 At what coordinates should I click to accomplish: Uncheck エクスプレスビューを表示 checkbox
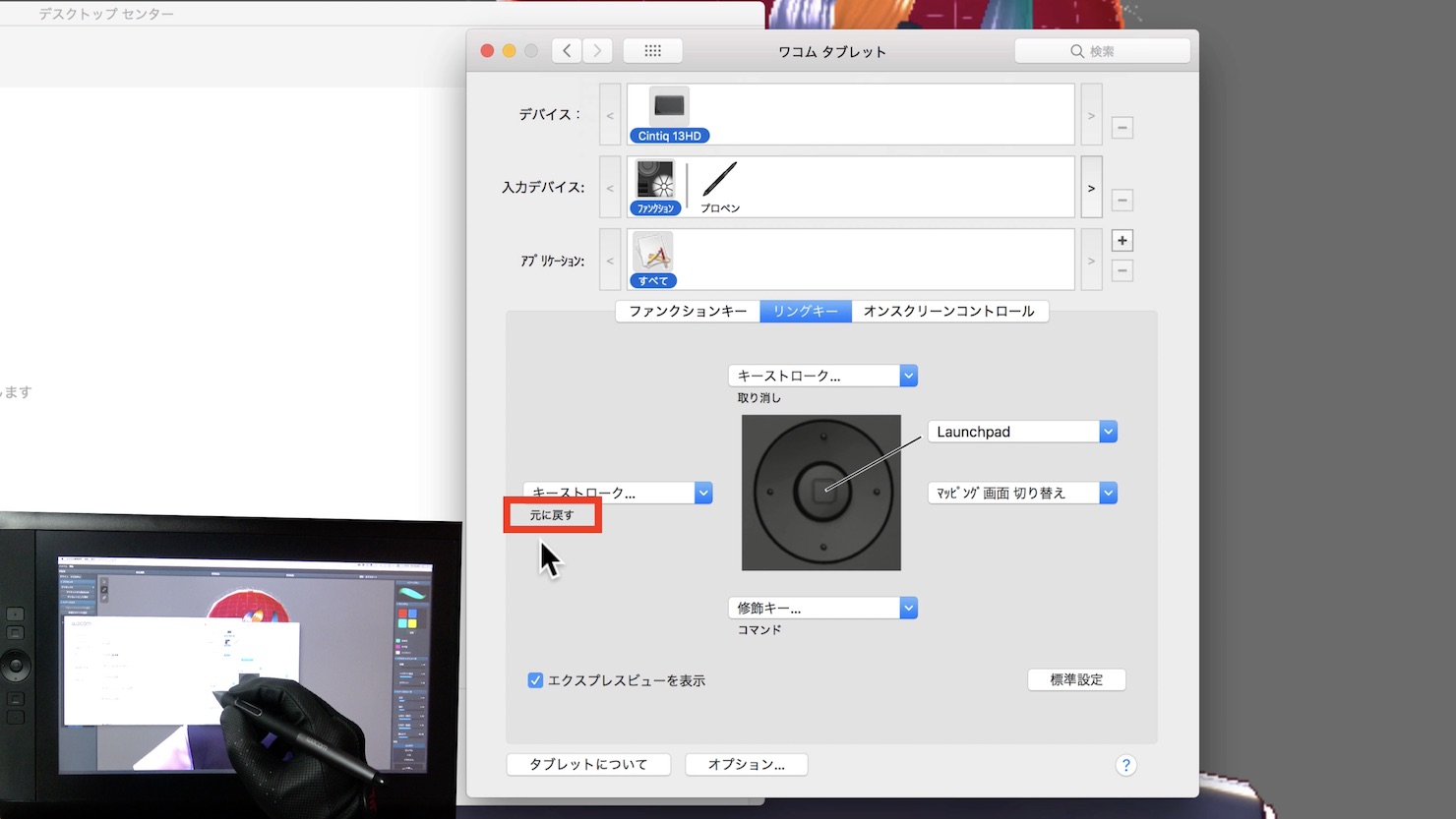coord(535,680)
